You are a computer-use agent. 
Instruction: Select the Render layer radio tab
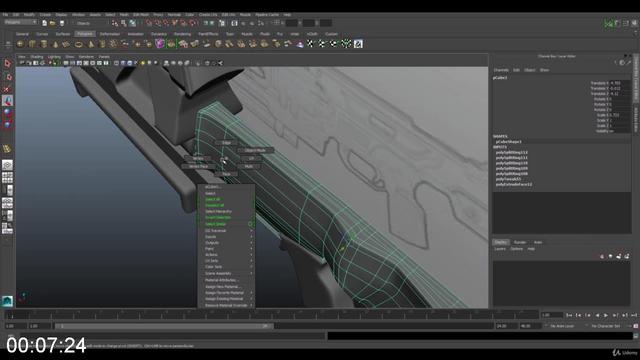[520, 242]
